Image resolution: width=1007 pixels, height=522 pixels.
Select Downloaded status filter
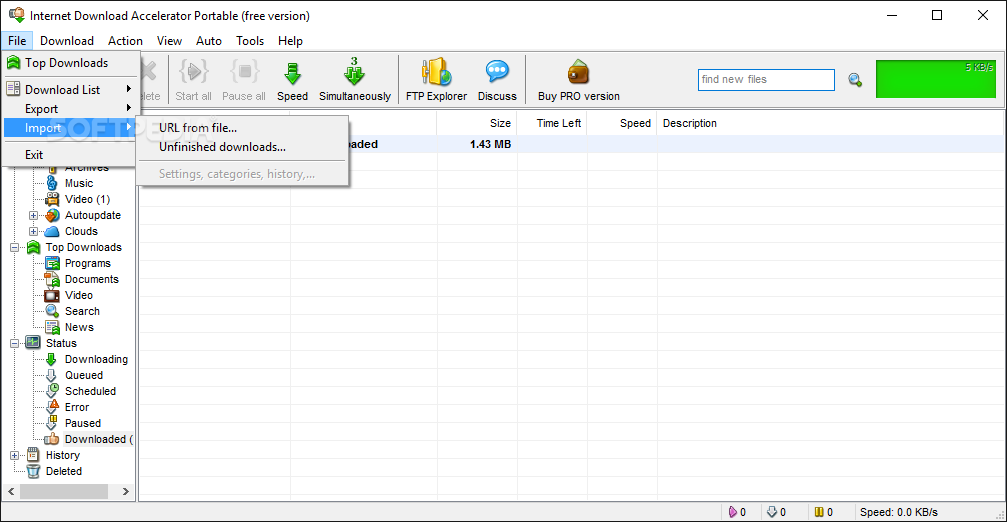tap(98, 440)
